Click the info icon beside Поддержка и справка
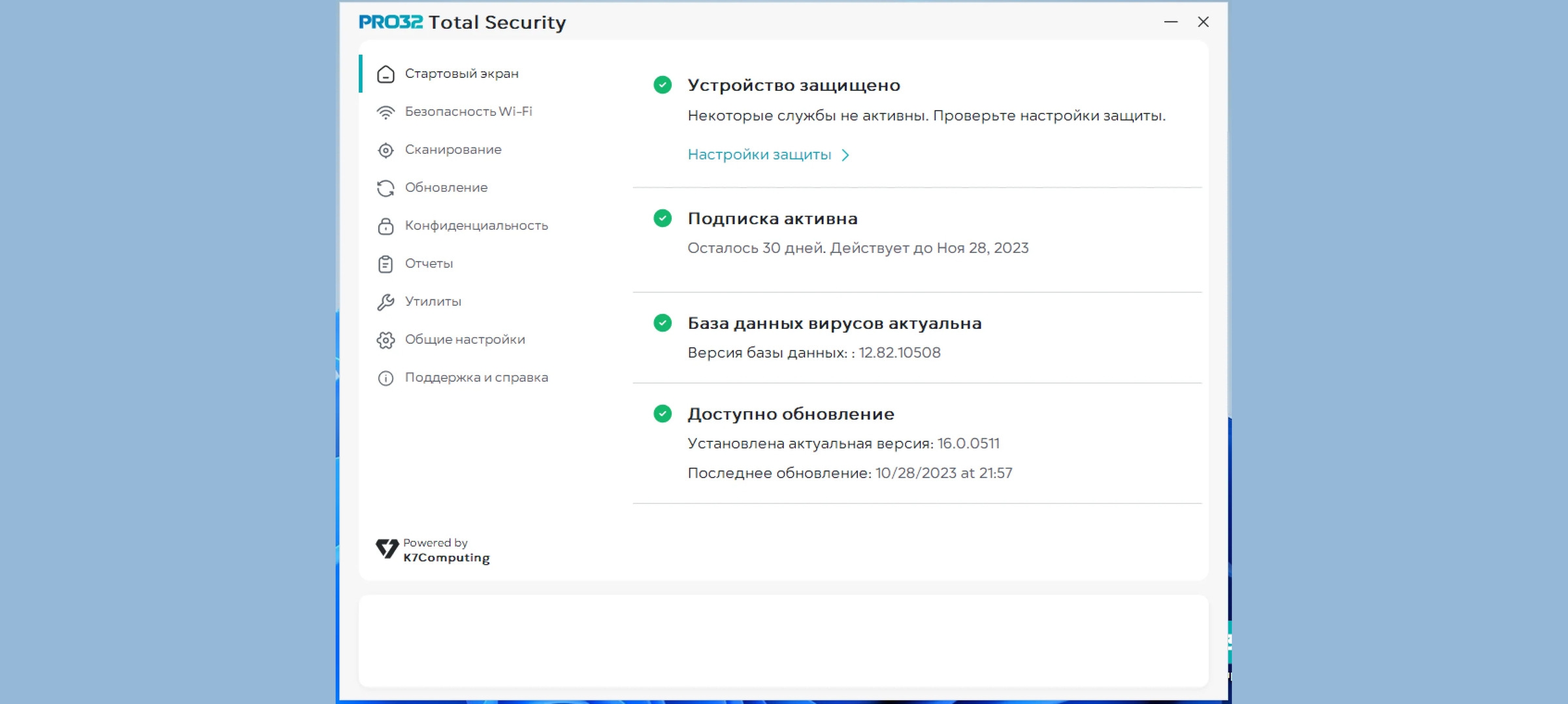Screen dimensions: 1568x704 click(x=385, y=378)
